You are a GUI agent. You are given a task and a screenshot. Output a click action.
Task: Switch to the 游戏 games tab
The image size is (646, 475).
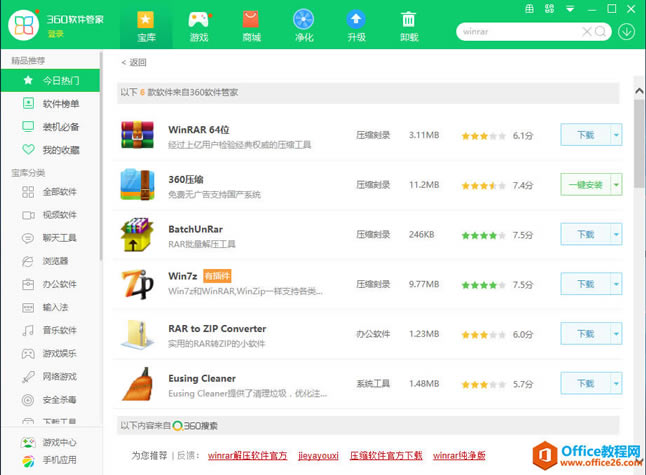pos(199,26)
